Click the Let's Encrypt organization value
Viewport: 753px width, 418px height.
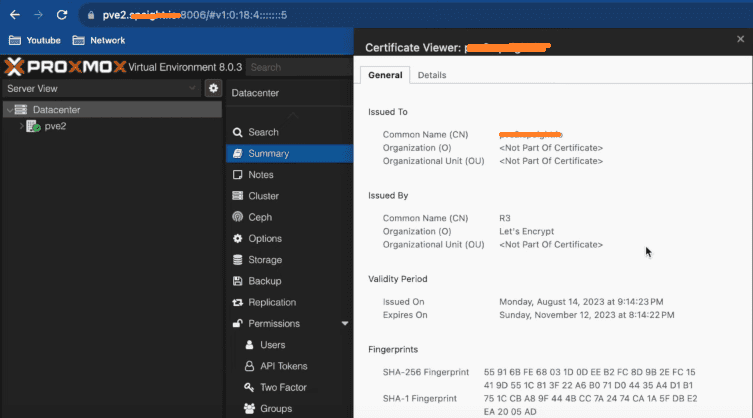[x=526, y=231]
